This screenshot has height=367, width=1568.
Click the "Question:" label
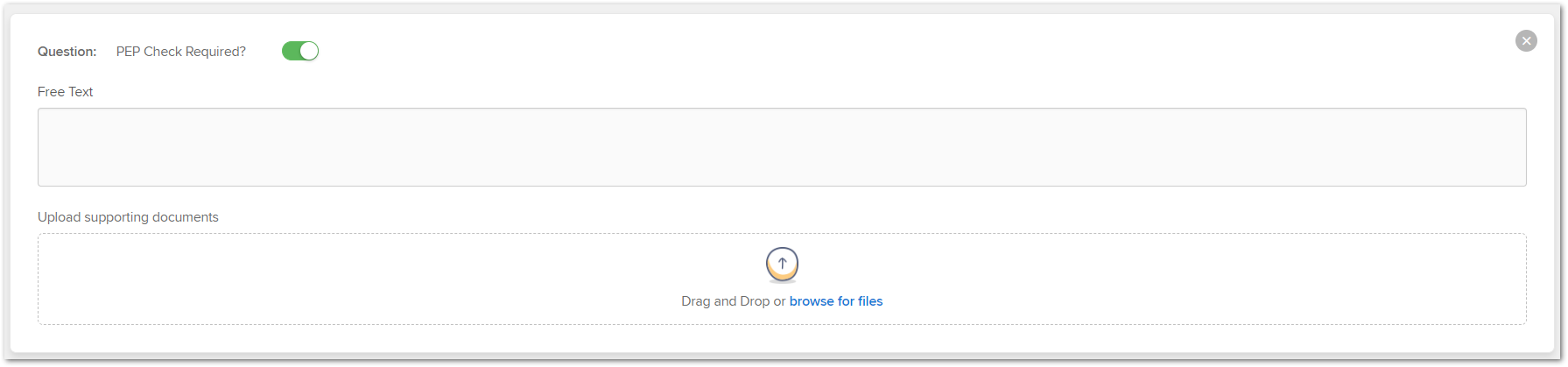[x=67, y=52]
